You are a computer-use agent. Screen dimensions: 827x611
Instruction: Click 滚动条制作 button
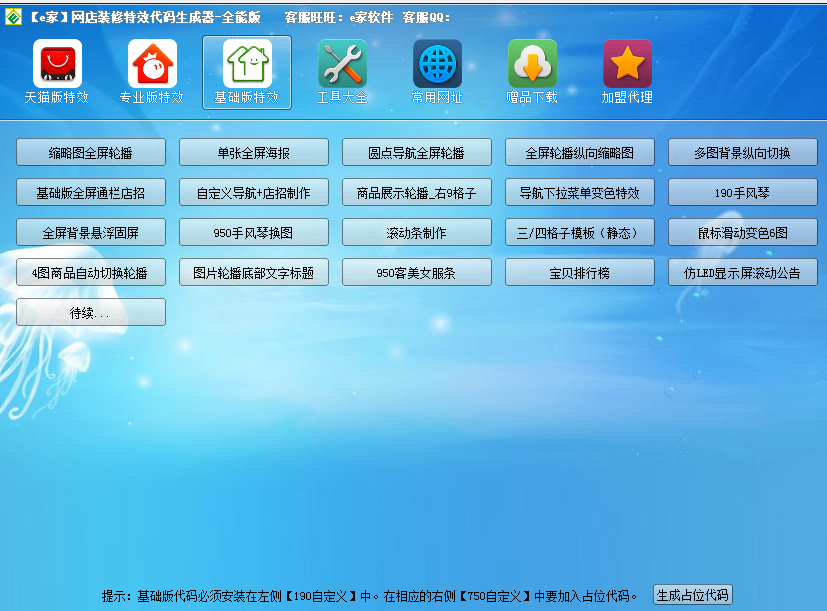(x=417, y=233)
